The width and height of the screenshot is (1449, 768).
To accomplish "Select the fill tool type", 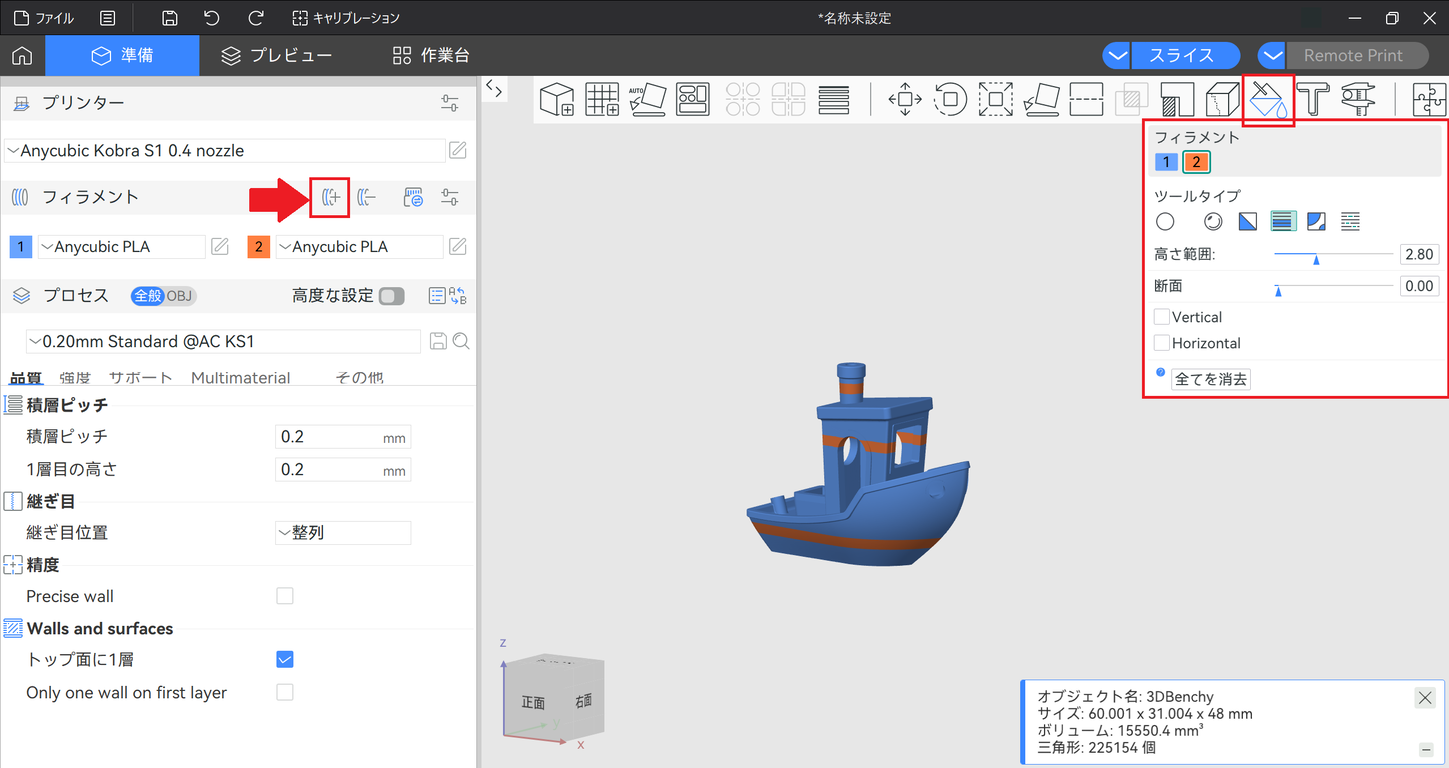I will coord(1317,221).
